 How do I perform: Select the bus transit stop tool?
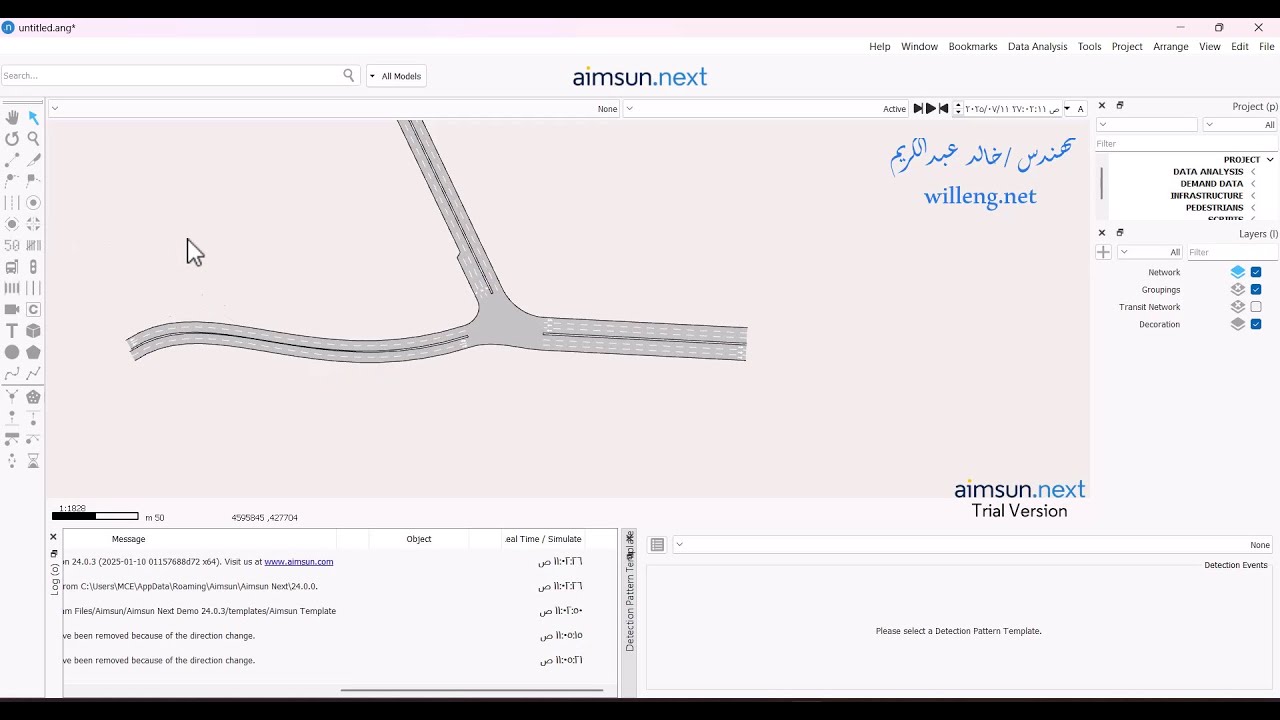coord(12,267)
